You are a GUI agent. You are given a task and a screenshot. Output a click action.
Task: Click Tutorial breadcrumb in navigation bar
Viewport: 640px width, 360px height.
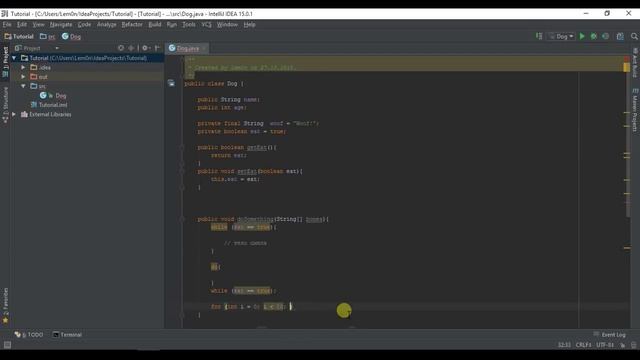[19, 36]
